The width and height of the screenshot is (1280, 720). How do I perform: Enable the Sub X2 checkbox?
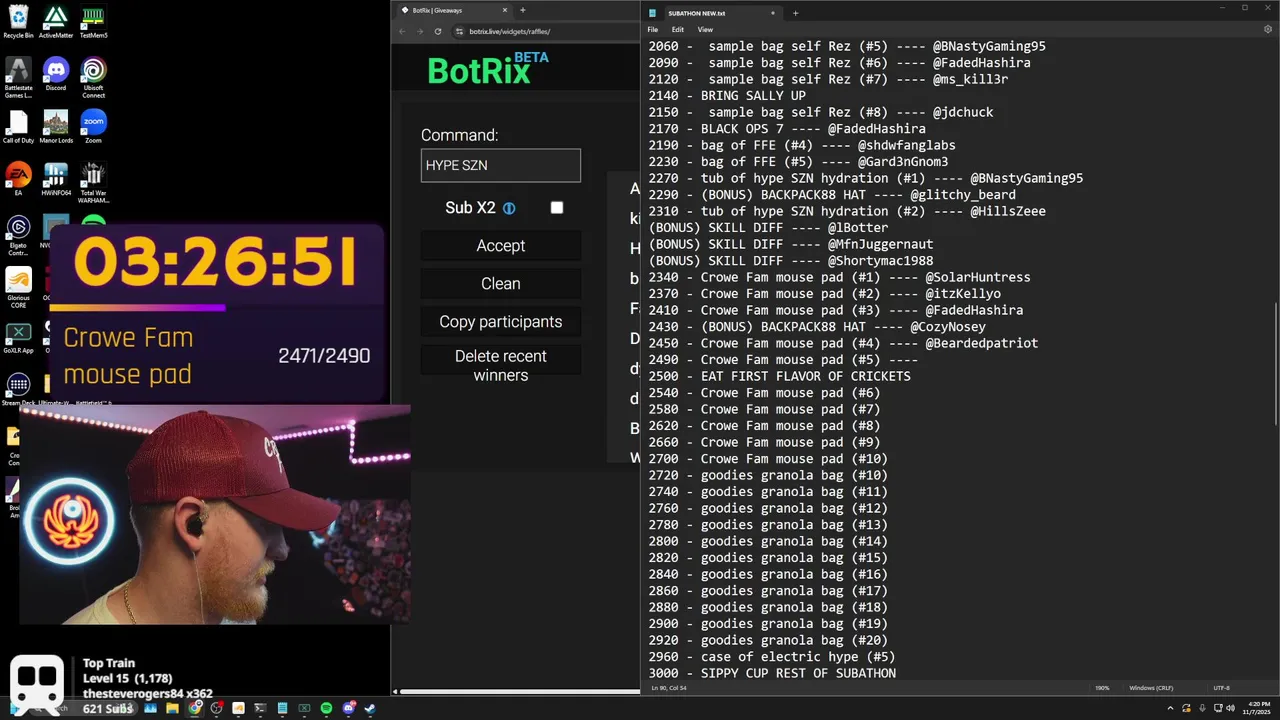tap(557, 208)
